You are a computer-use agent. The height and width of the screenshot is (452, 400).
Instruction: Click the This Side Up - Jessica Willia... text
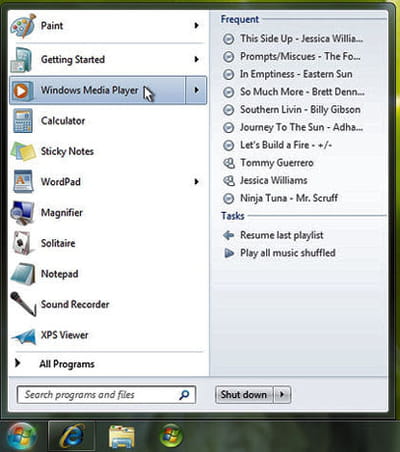(x=302, y=39)
